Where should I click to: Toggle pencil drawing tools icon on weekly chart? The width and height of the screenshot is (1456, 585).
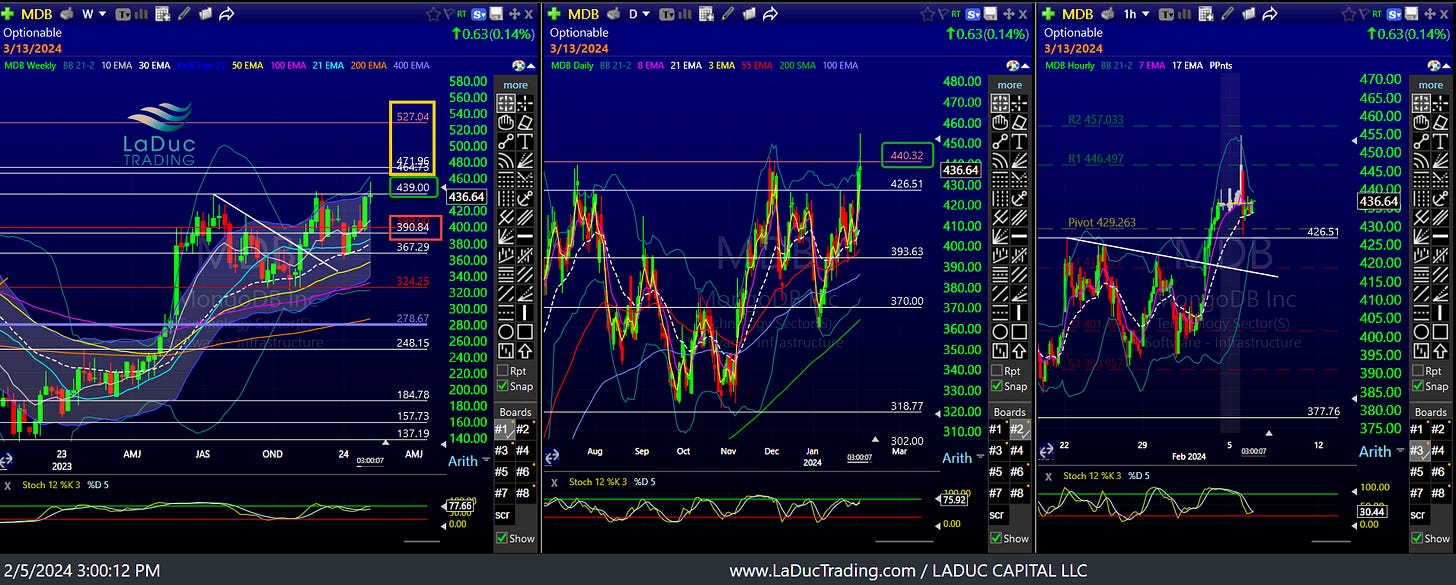(184, 14)
